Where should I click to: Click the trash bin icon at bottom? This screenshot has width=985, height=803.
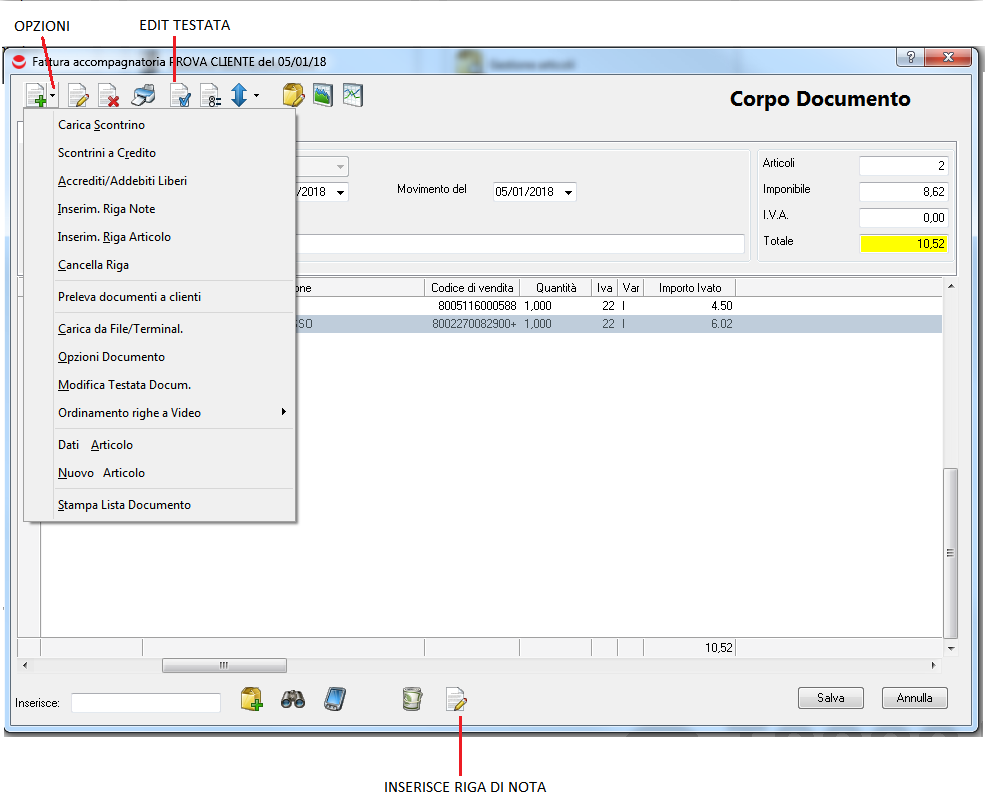pyautogui.click(x=411, y=700)
